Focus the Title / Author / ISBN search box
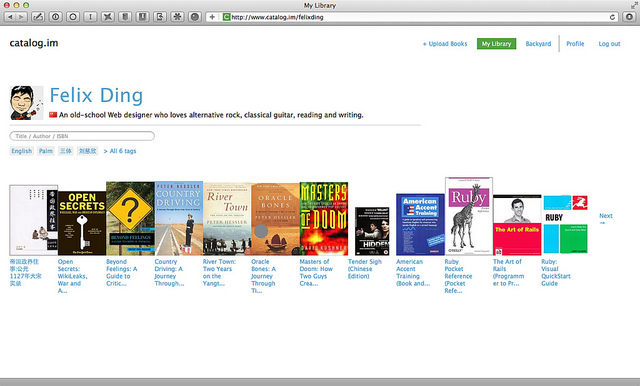 pyautogui.click(x=82, y=136)
